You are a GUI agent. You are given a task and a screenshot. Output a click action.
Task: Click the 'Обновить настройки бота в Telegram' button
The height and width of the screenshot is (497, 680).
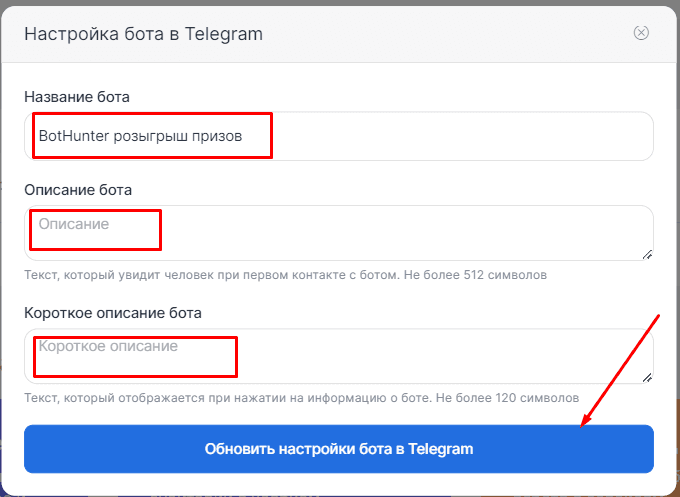[x=339, y=449]
